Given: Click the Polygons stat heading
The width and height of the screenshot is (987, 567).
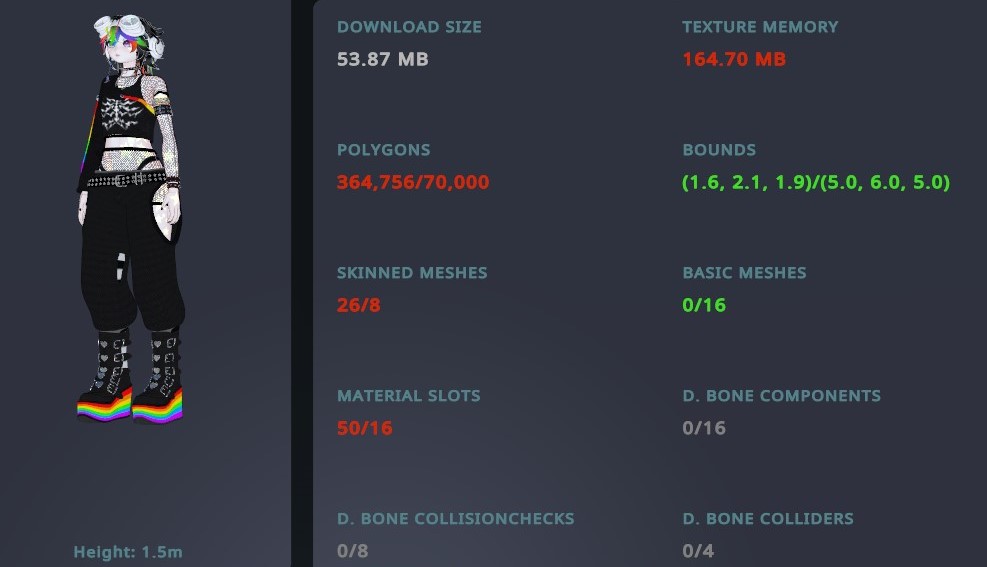Looking at the screenshot, I should pyautogui.click(x=384, y=150).
